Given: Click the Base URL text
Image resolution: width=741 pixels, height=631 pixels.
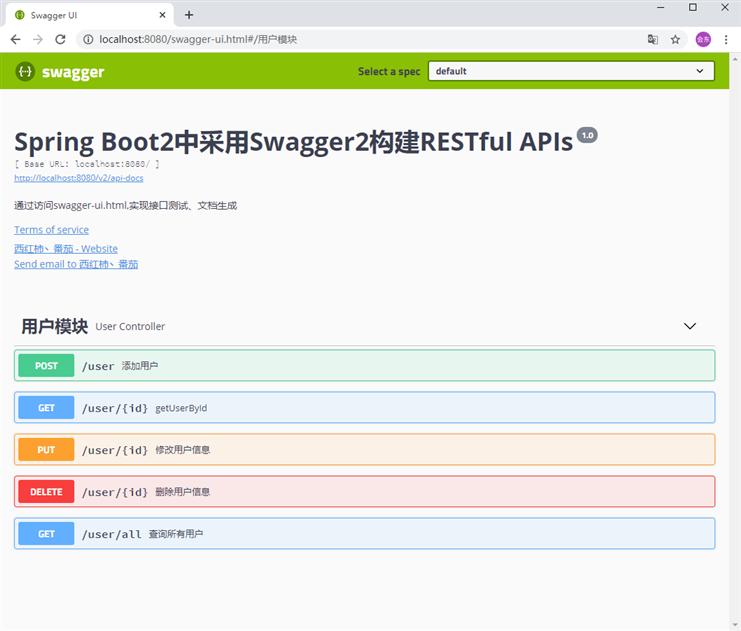Looking at the screenshot, I should point(87,164).
